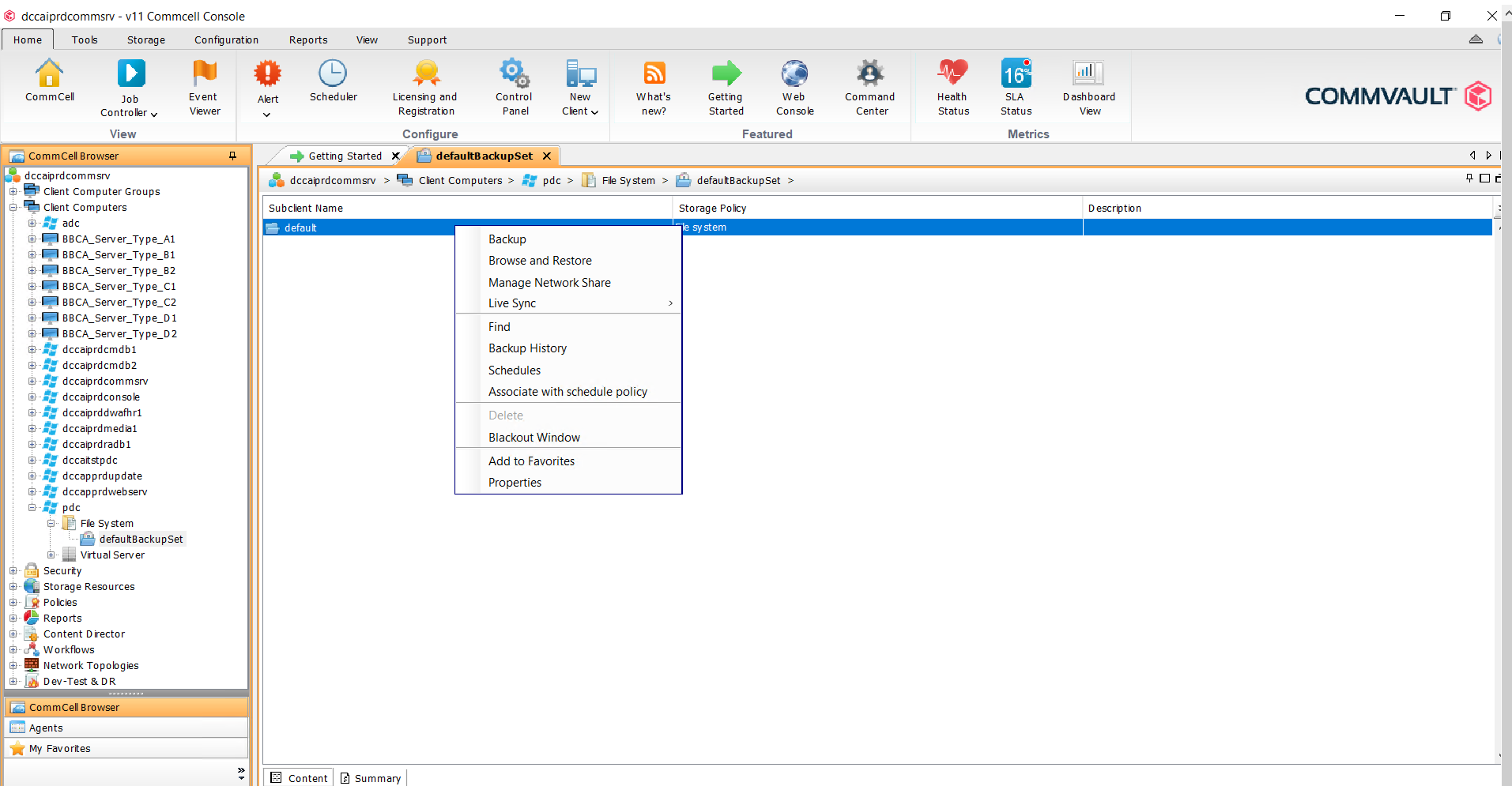
Task: Open the My Favorites panel
Action: click(126, 748)
